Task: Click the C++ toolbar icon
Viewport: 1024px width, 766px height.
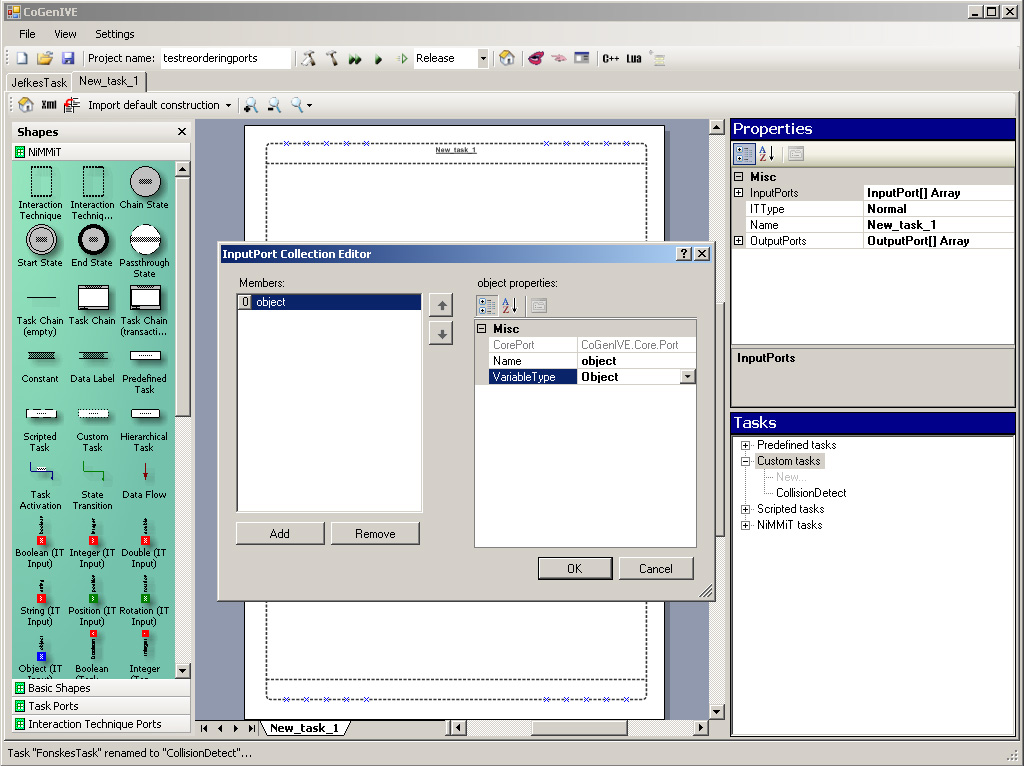Action: click(610, 59)
